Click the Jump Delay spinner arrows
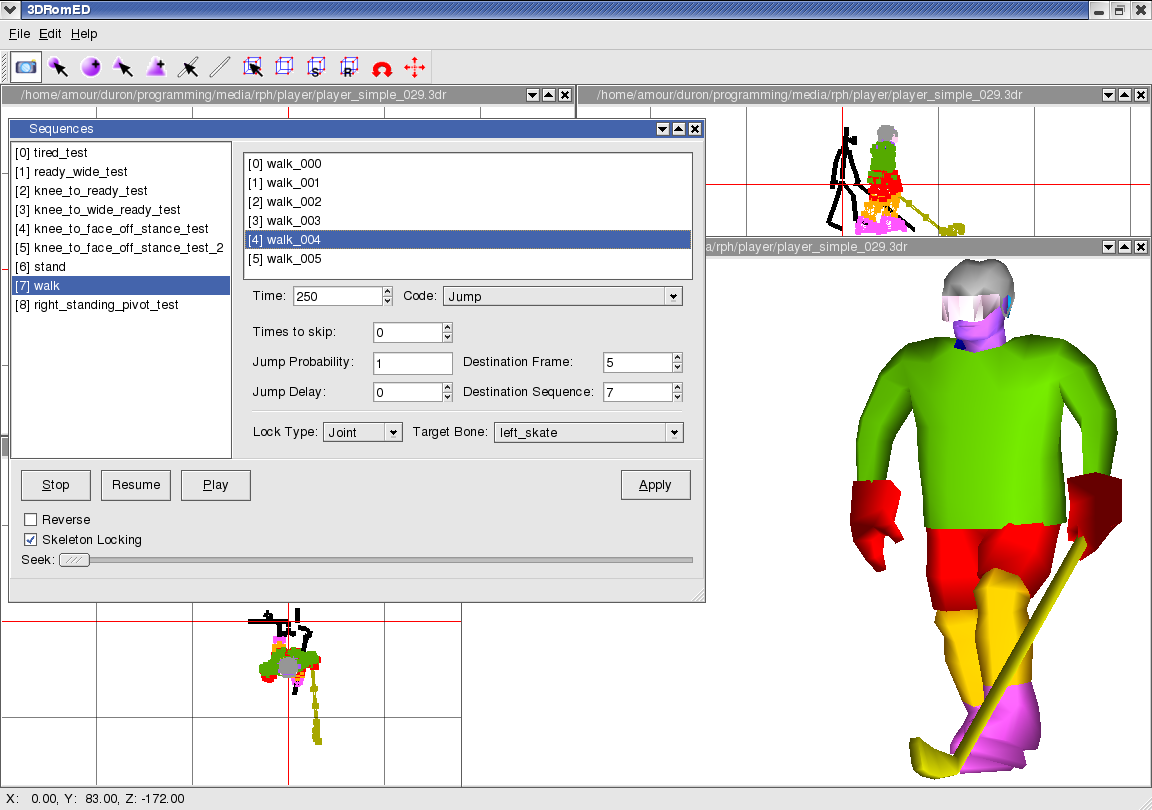The height and width of the screenshot is (810, 1152). point(447,393)
